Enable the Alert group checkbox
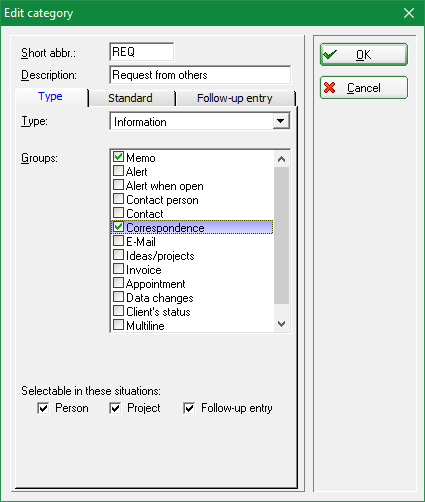The image size is (425, 502). (x=118, y=171)
